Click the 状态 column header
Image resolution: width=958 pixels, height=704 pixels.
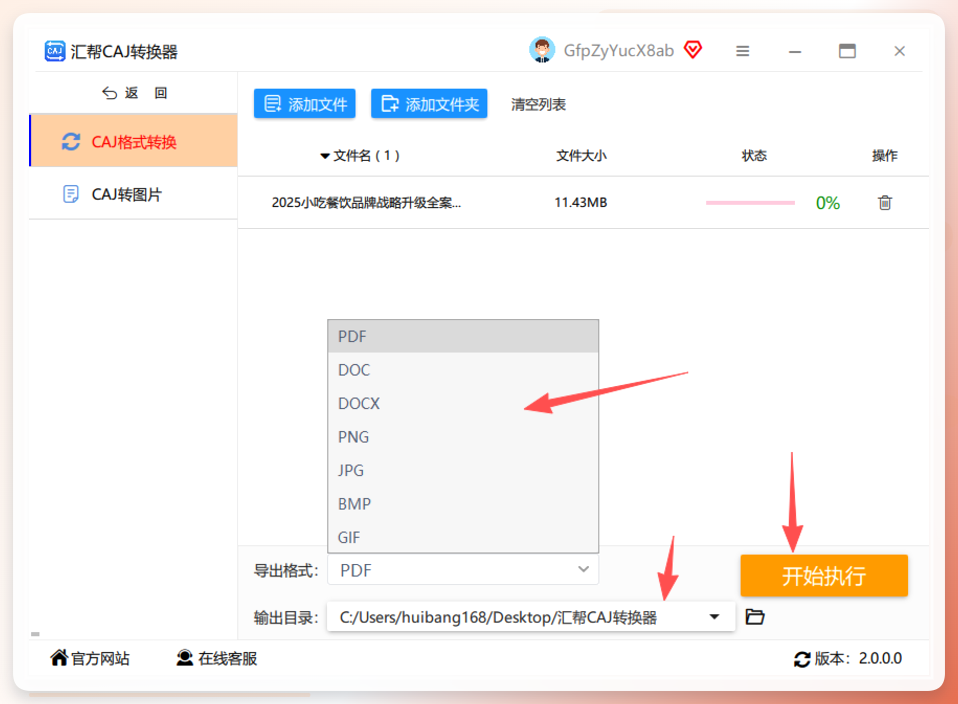(754, 156)
